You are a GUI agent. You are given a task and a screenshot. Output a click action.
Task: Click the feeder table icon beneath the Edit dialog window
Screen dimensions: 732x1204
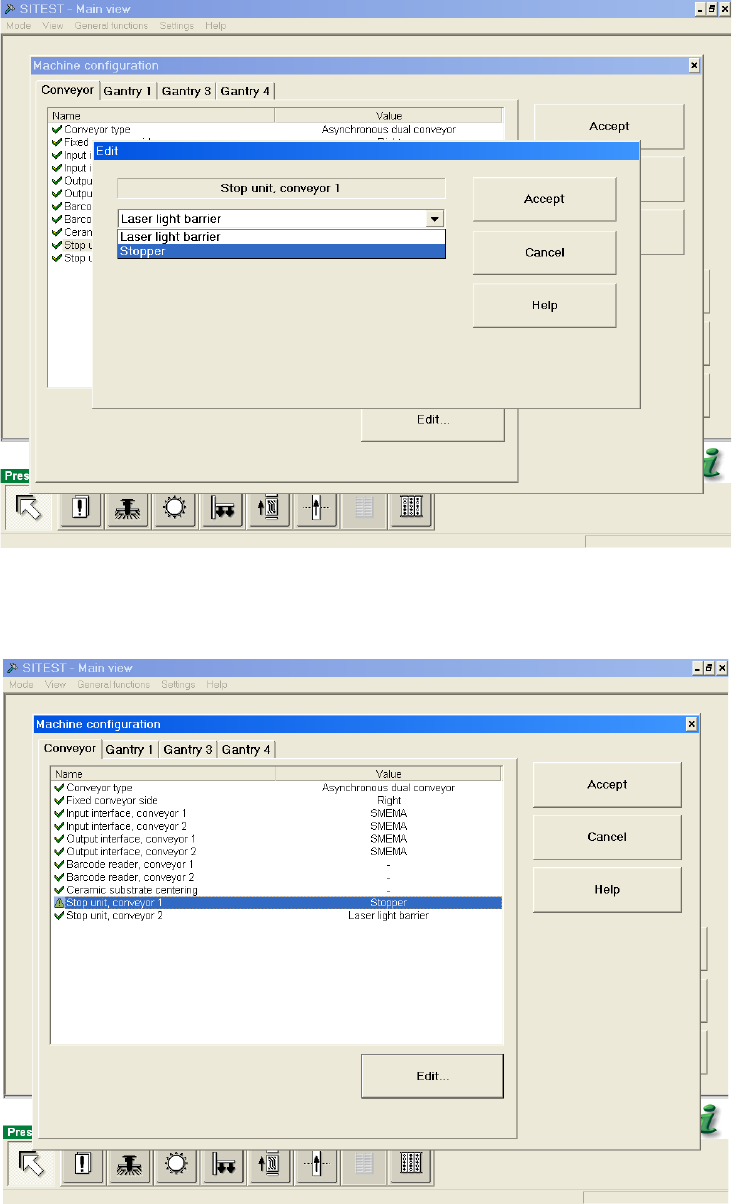click(409, 508)
